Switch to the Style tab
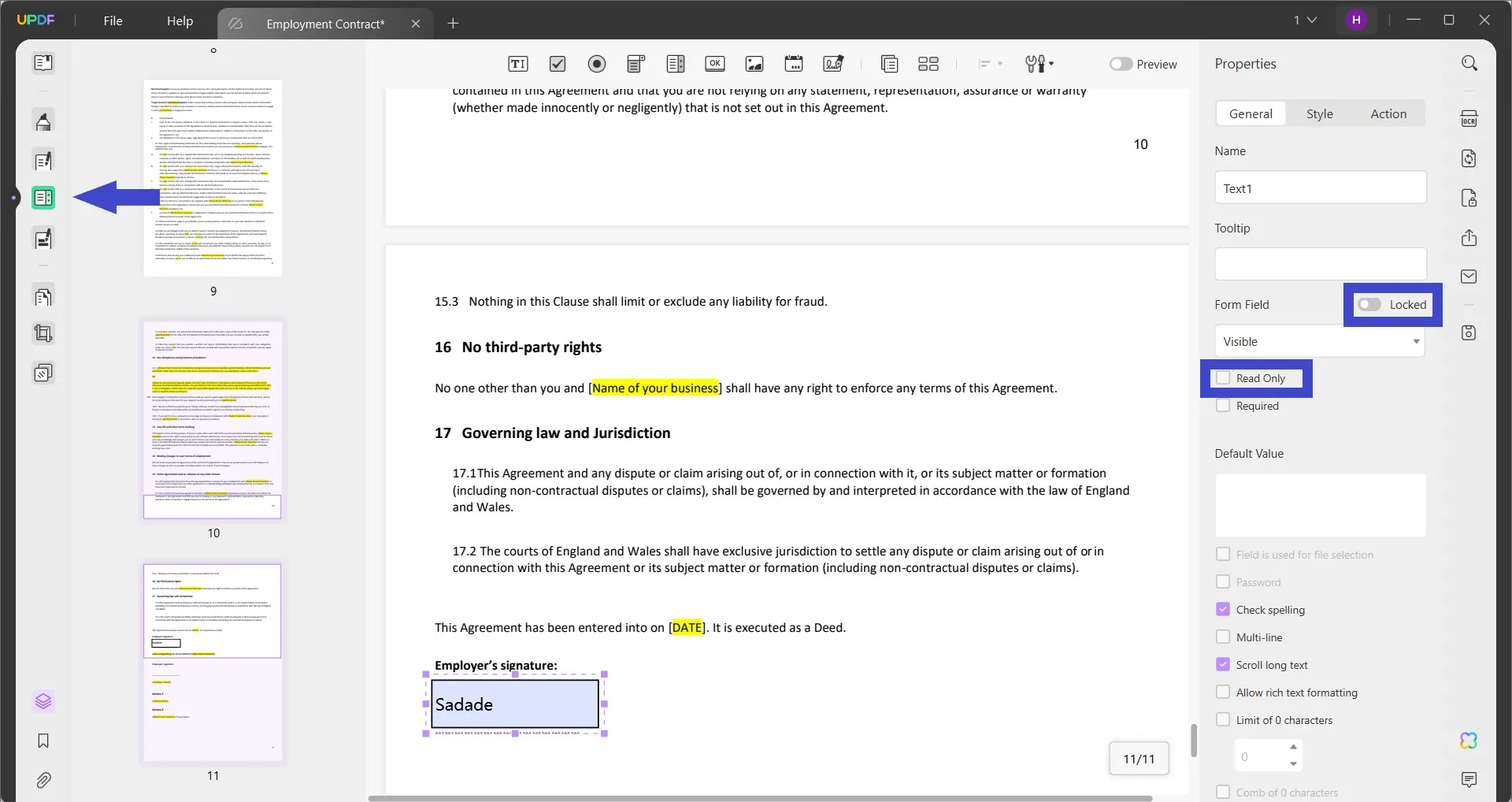1512x802 pixels. (x=1320, y=113)
